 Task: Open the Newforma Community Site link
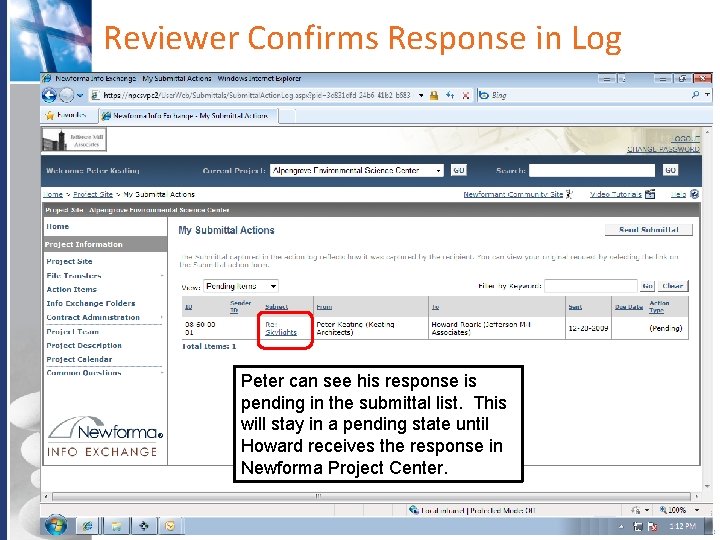(513, 194)
